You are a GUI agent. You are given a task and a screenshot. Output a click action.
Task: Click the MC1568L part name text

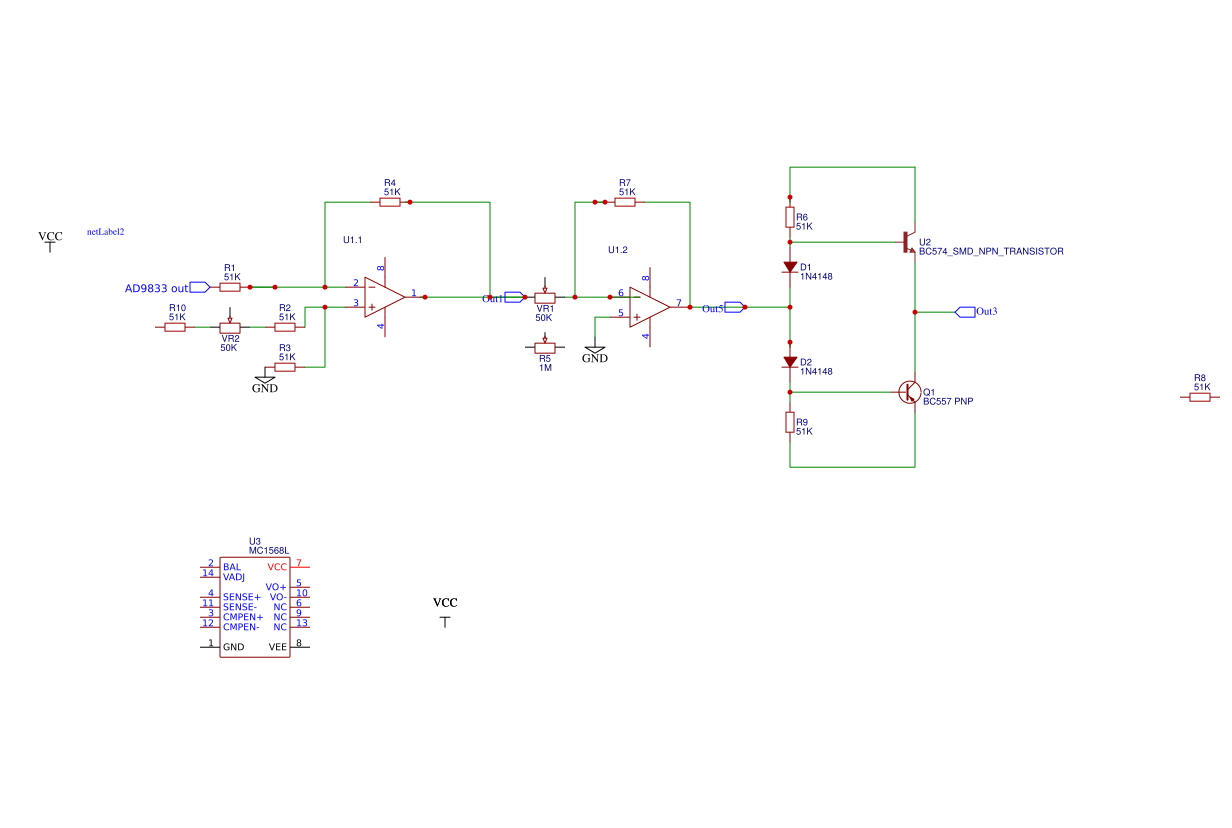[x=269, y=551]
